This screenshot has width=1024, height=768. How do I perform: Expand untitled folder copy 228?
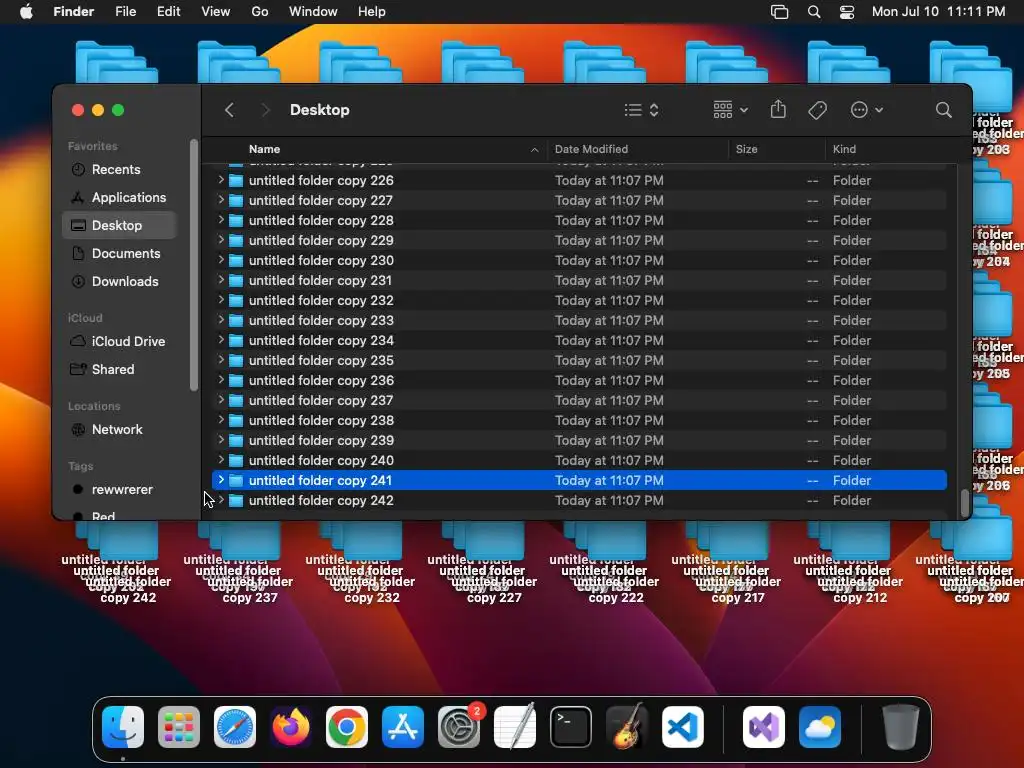tap(221, 219)
